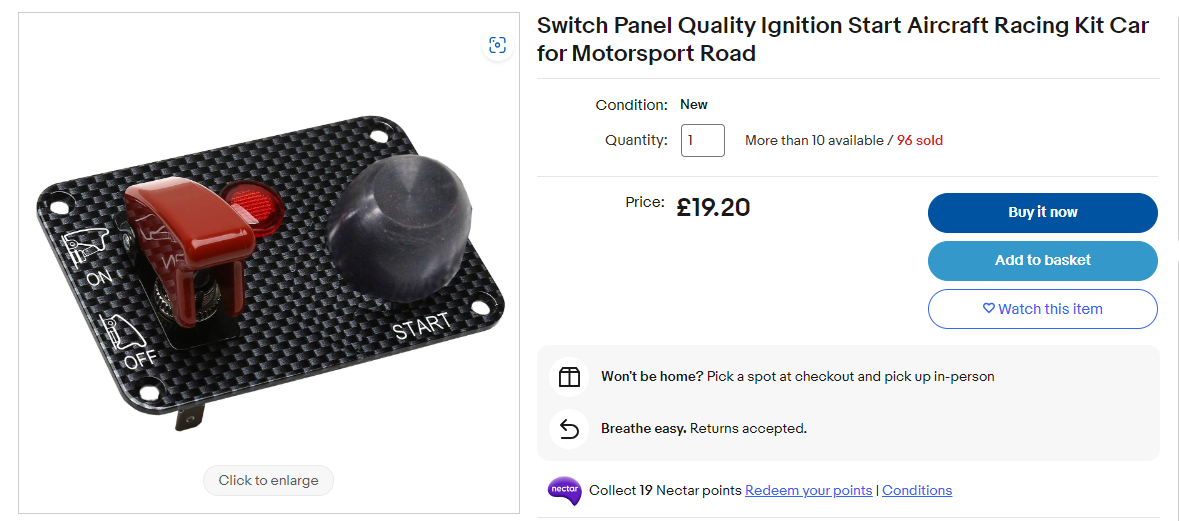The image size is (1179, 521).
Task: Click the 'Collect 19 Nectar points' text
Action: click(665, 490)
